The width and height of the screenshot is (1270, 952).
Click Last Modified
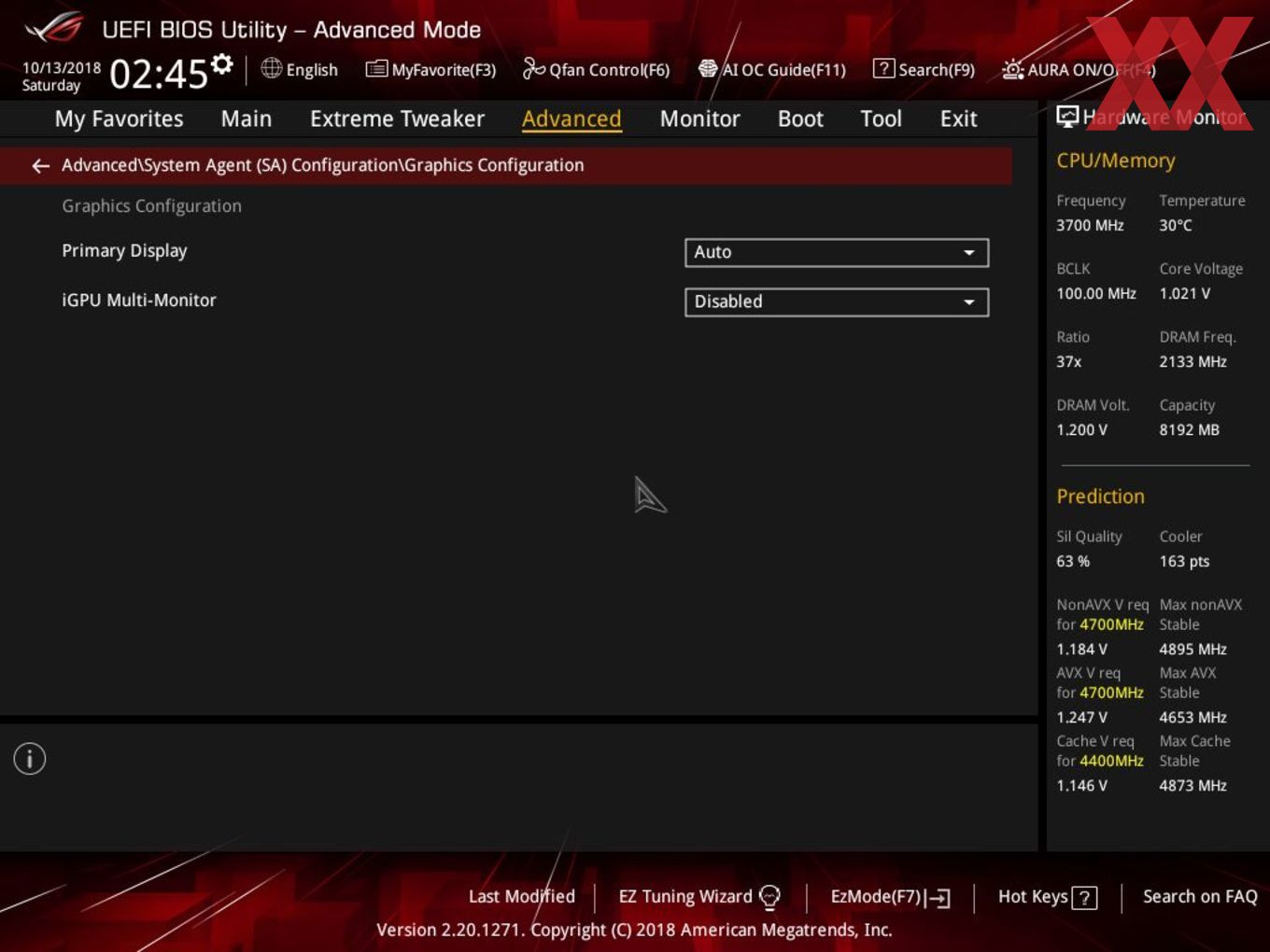[521, 897]
